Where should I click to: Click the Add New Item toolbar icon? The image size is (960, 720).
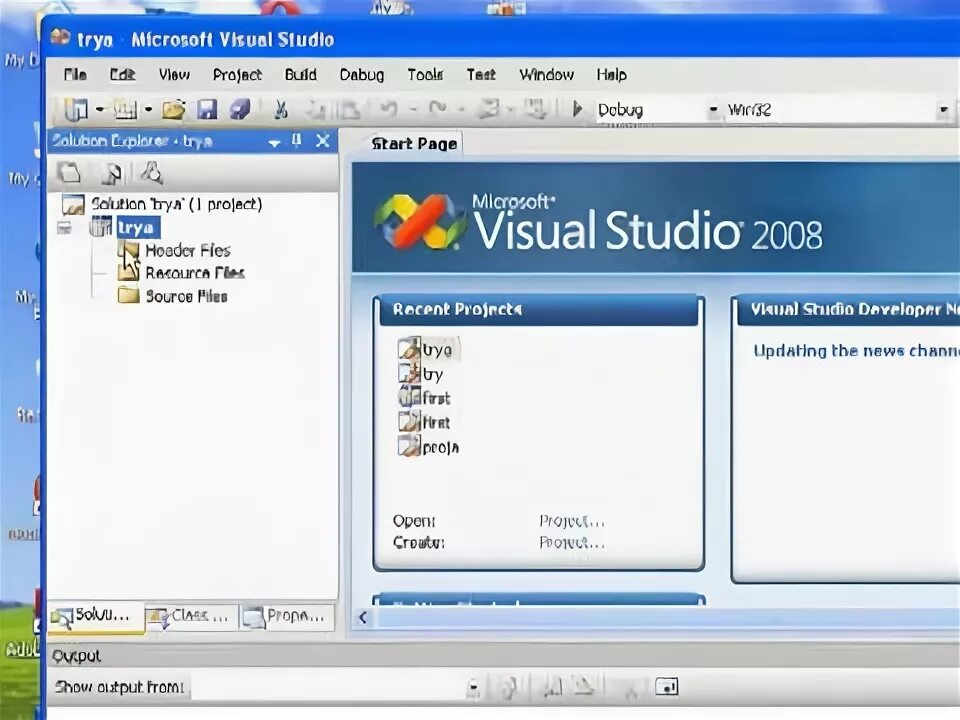[126, 110]
